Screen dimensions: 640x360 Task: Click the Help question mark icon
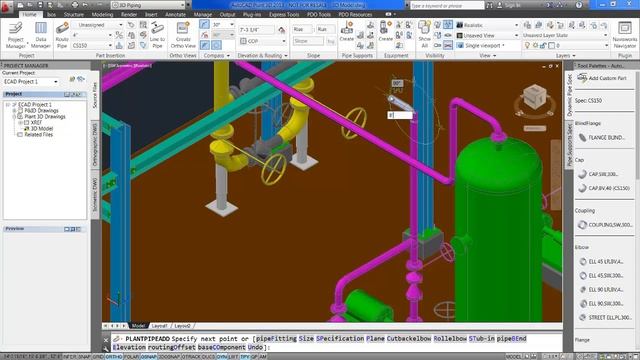579,5
